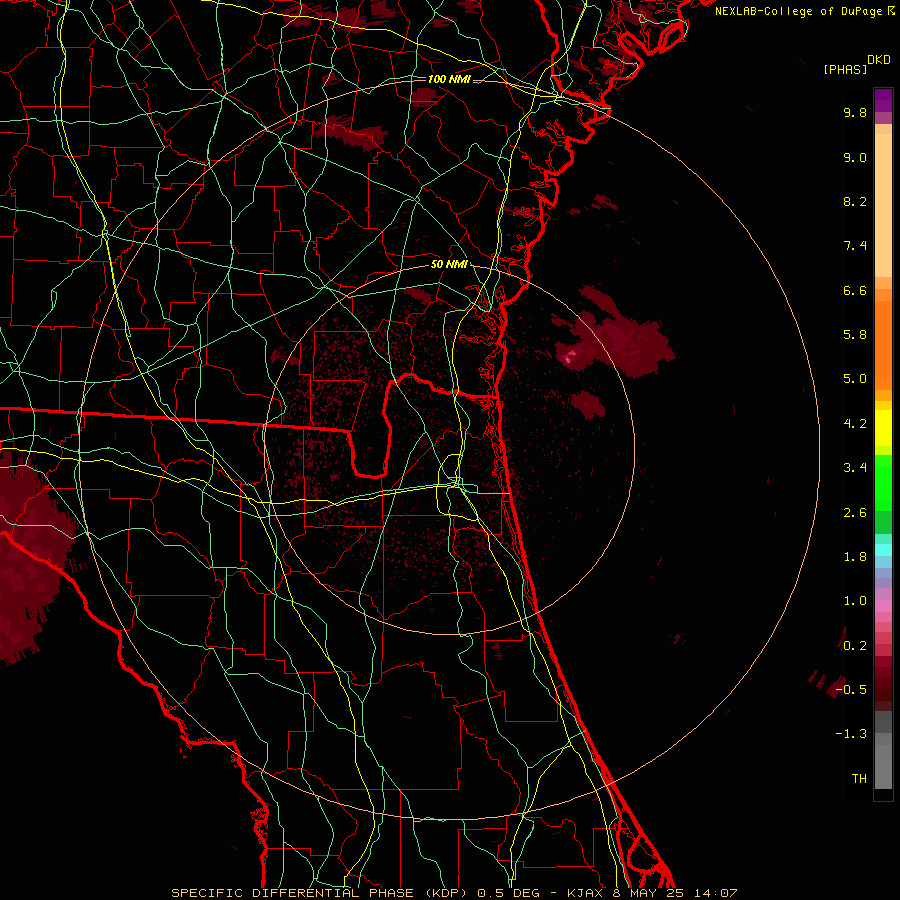The width and height of the screenshot is (900, 900).
Task: Click the 9.8 color scale value
Action: tap(855, 112)
